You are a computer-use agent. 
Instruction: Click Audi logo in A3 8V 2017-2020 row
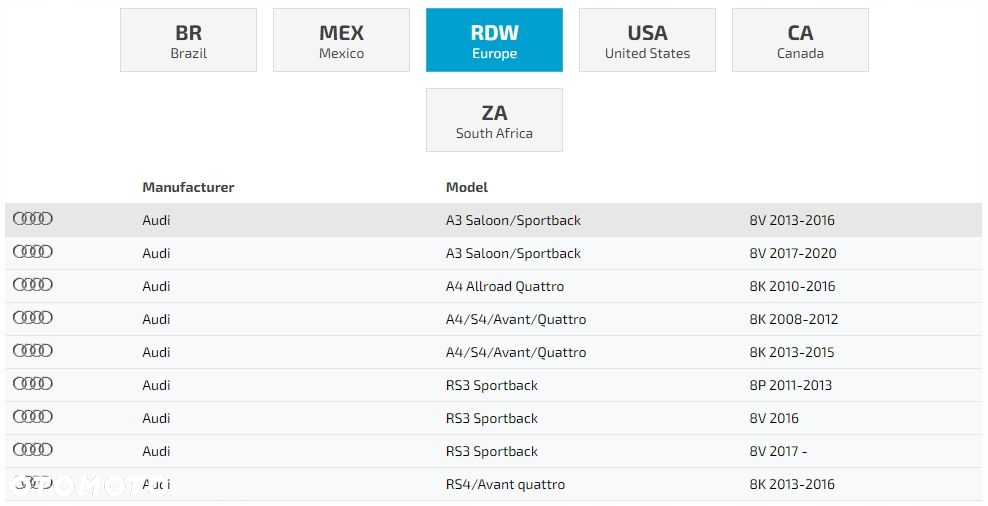click(33, 251)
